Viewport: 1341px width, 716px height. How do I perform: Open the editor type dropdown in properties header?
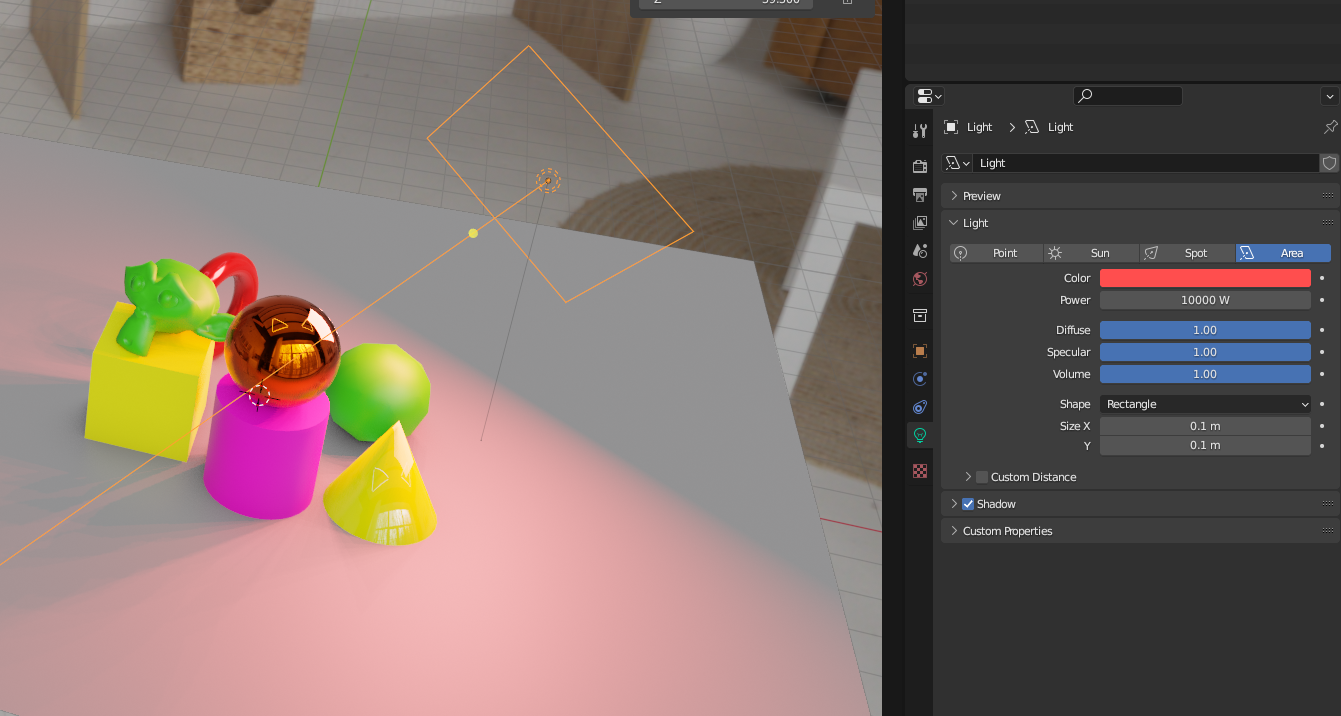[x=929, y=96]
